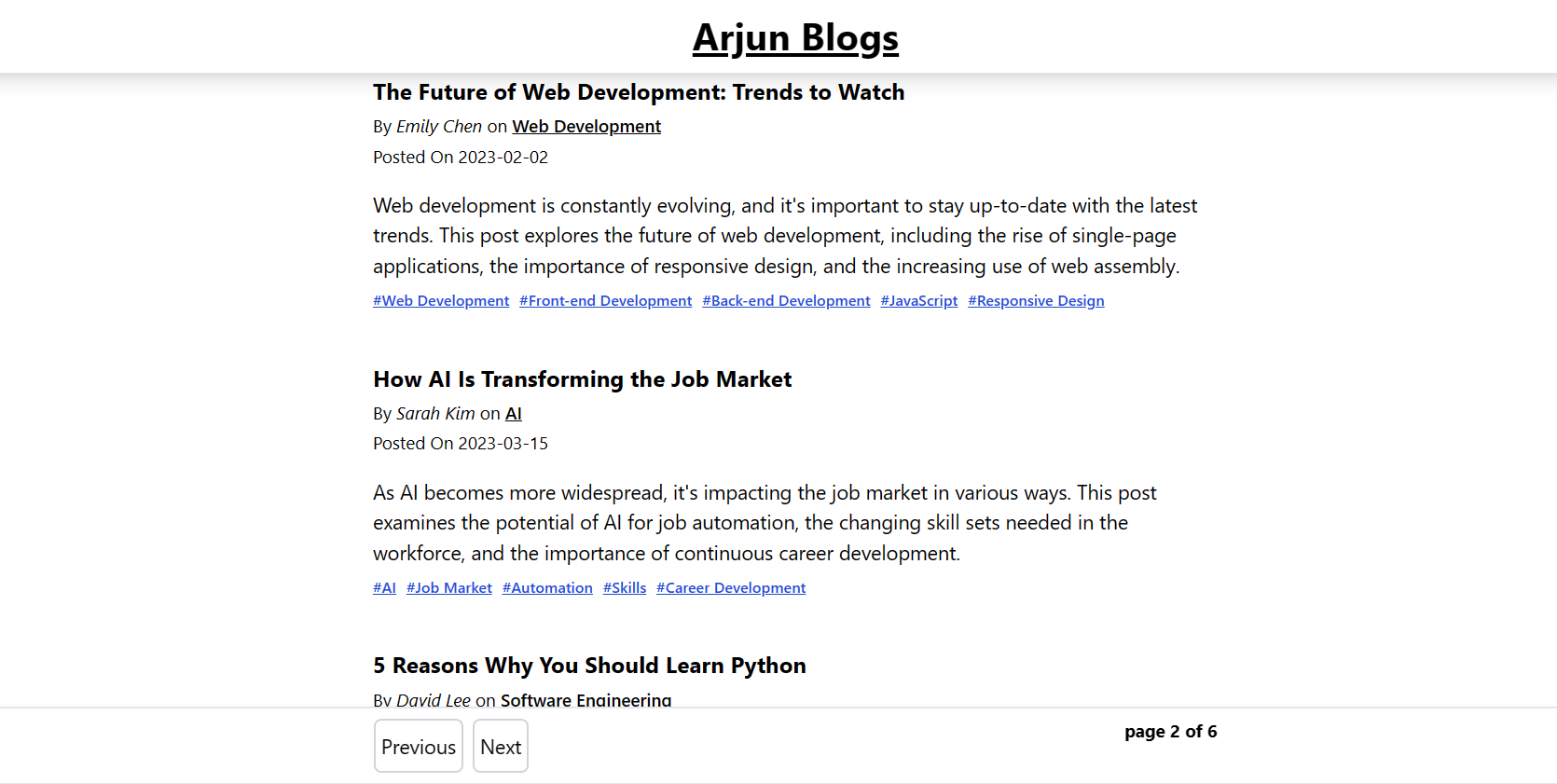The image size is (1557, 784).
Task: Select the #Web Development tag
Action: click(x=441, y=300)
